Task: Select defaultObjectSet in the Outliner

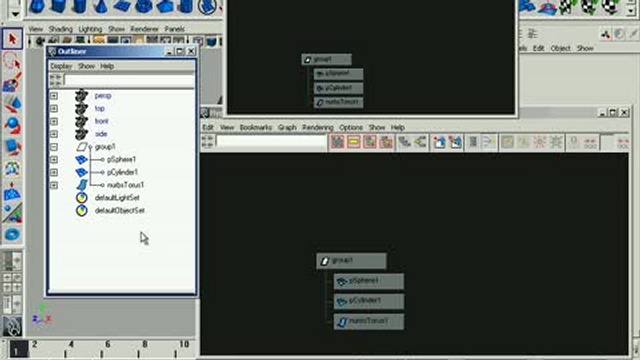Action: click(120, 211)
